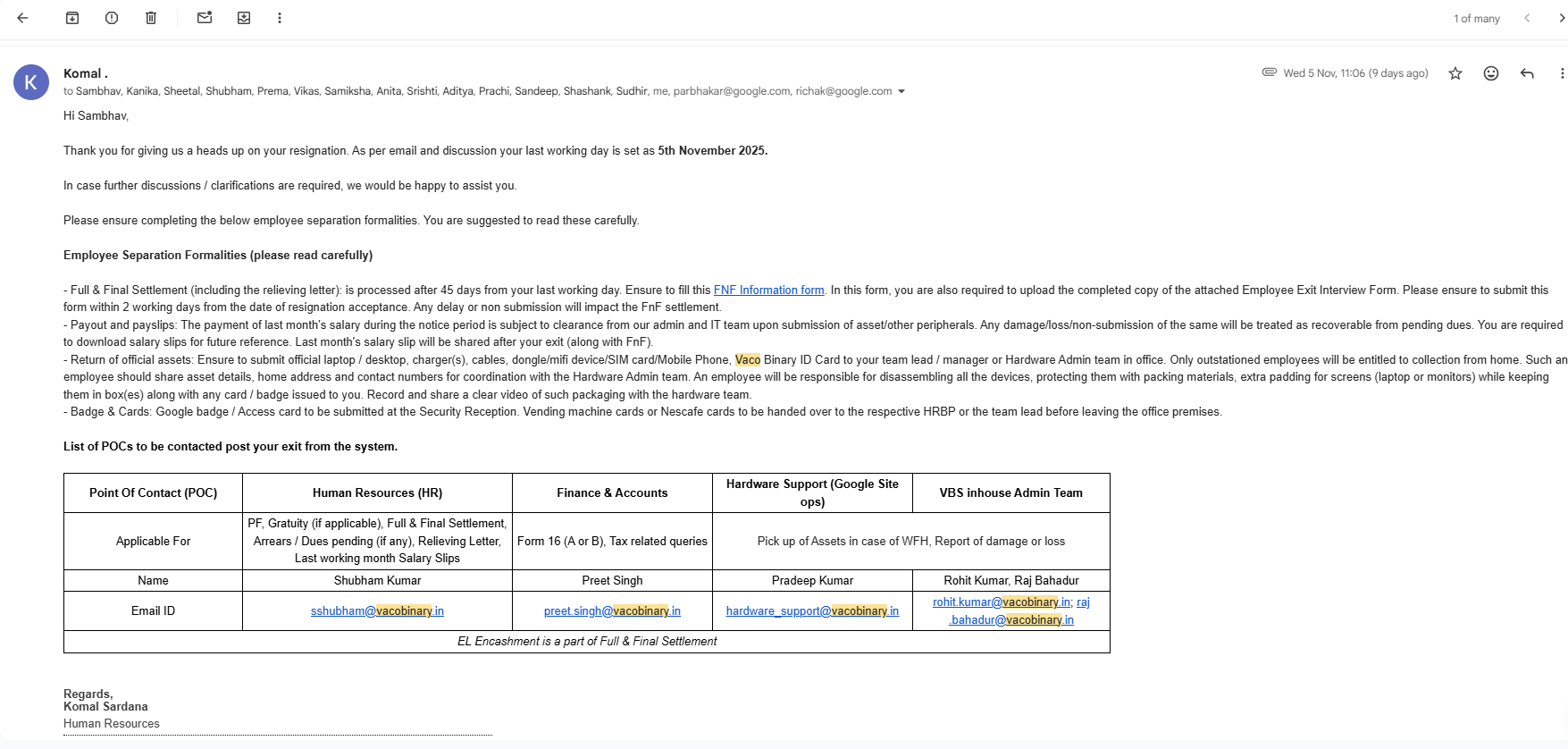Image resolution: width=1568 pixels, height=749 pixels.
Task: Open the toolbar More options menu
Action: 280,18
